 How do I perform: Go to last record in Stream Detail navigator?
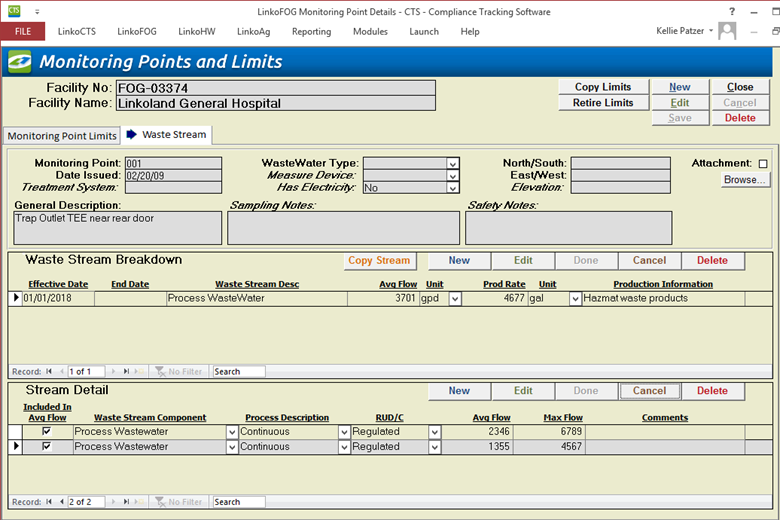click(126, 502)
